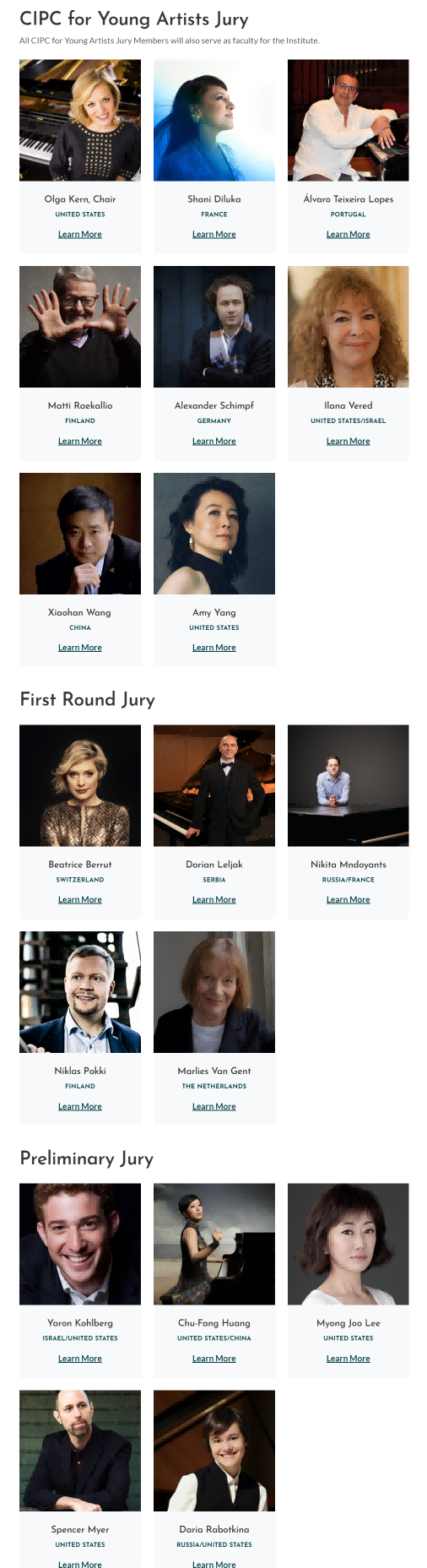Open Xiaohan Wang's Learn More link
This screenshot has height=1568, width=427.
click(80, 648)
